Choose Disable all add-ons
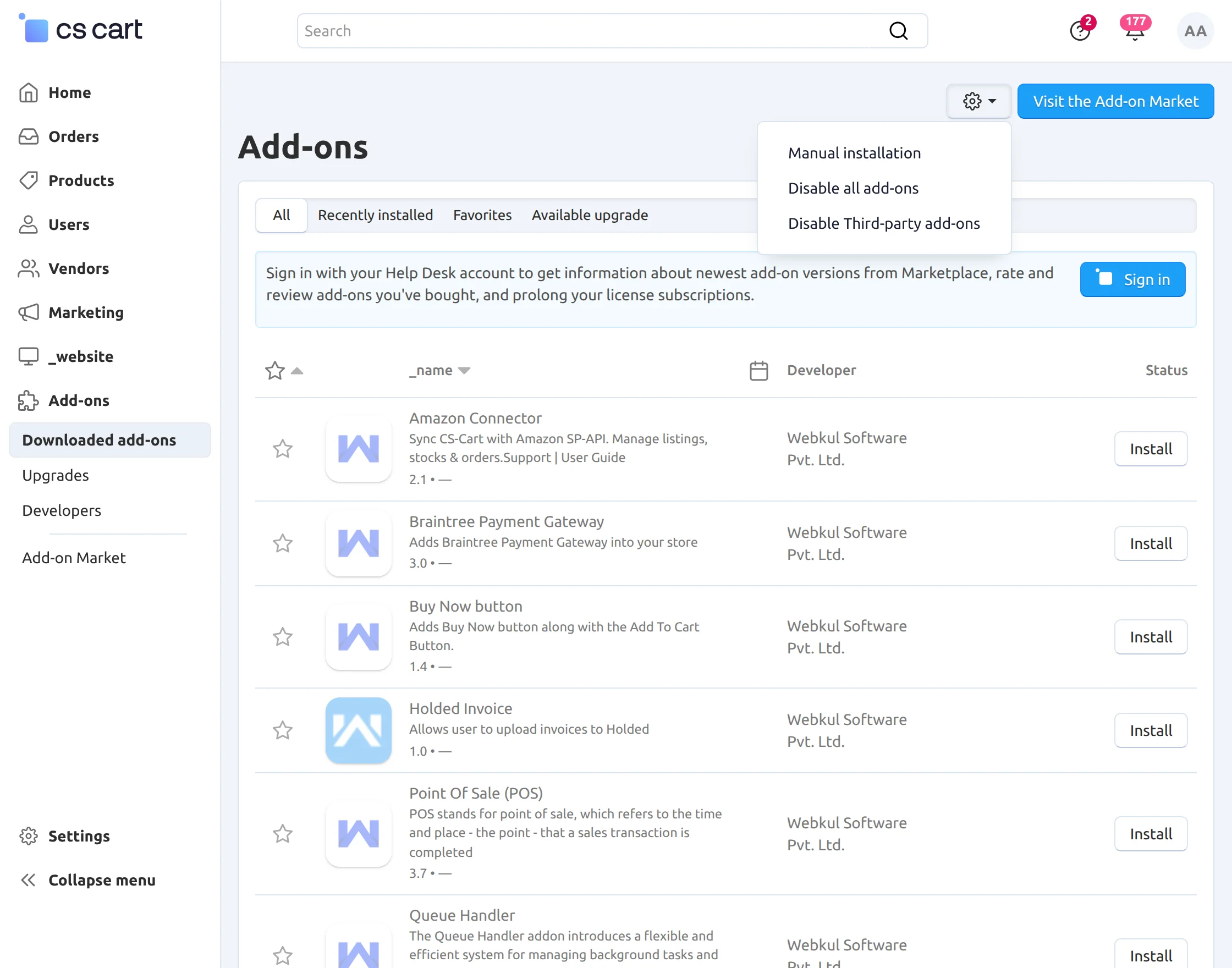1232x968 pixels. pyautogui.click(x=853, y=188)
